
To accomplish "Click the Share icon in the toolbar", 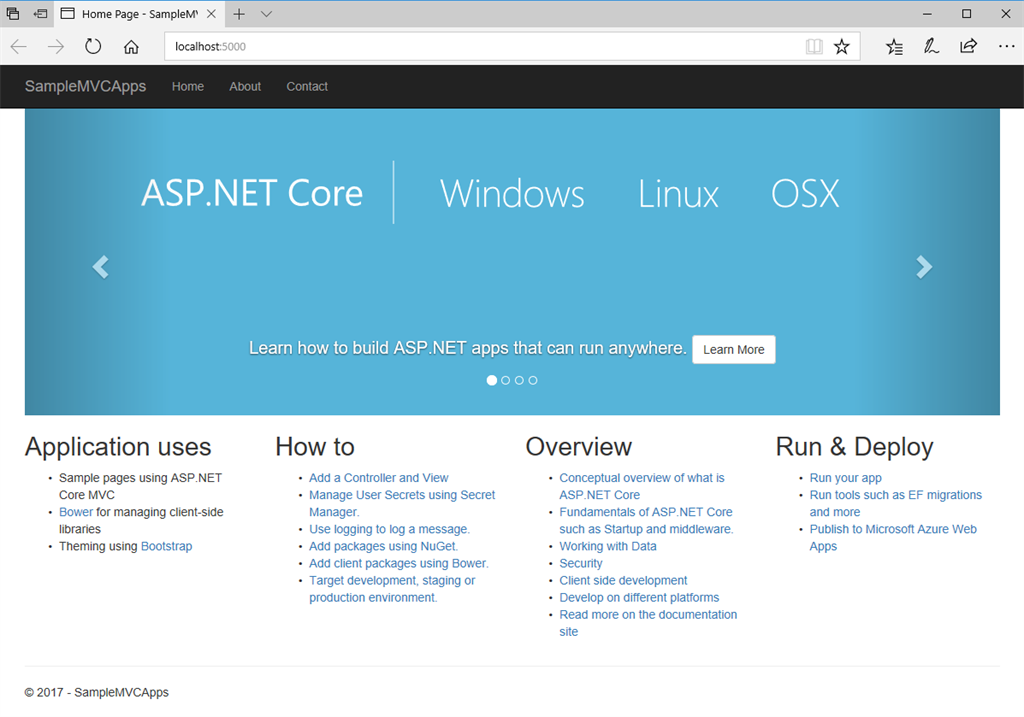I will pyautogui.click(x=968, y=46).
